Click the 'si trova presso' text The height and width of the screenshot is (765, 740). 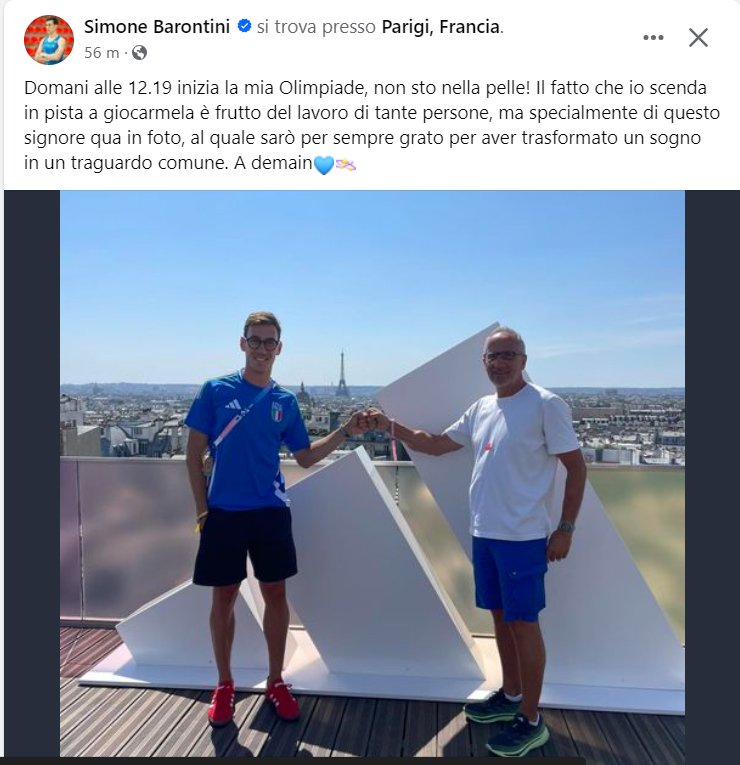click(x=316, y=27)
